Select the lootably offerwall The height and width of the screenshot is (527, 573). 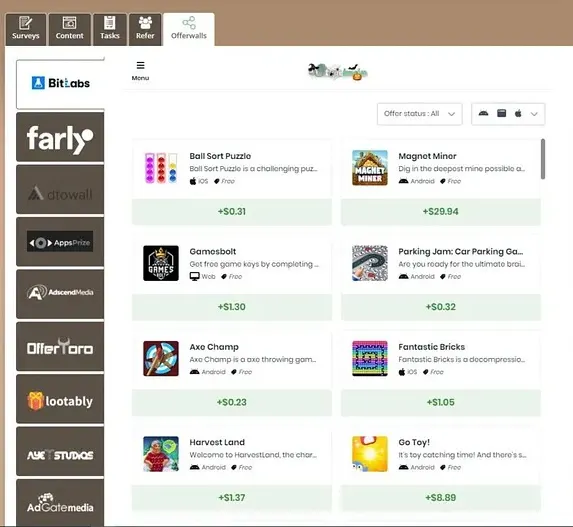[x=60, y=399]
